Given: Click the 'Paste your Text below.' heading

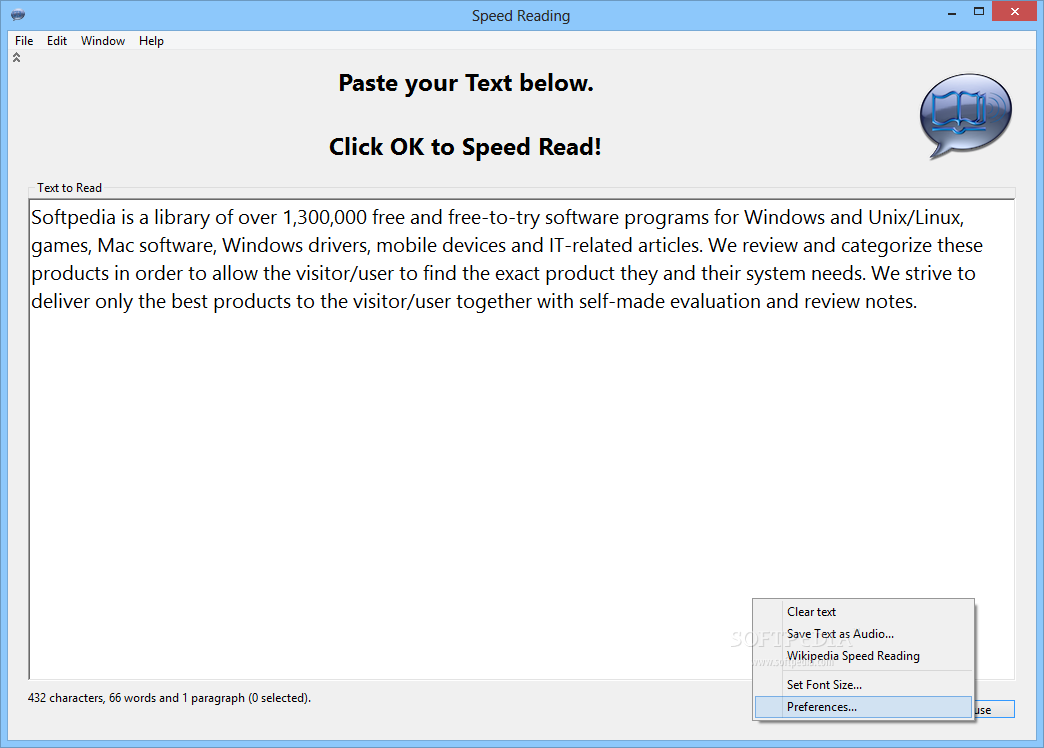Looking at the screenshot, I should click(x=465, y=83).
